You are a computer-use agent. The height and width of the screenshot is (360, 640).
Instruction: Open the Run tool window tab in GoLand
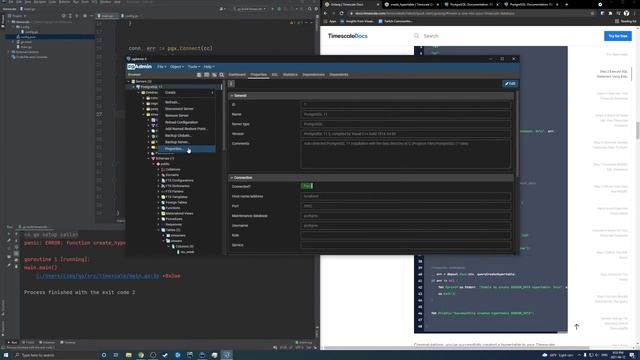(12, 342)
